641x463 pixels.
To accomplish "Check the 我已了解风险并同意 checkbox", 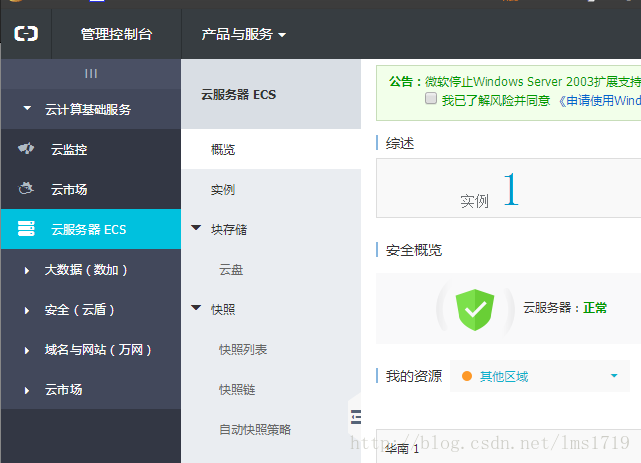I will 431,100.
